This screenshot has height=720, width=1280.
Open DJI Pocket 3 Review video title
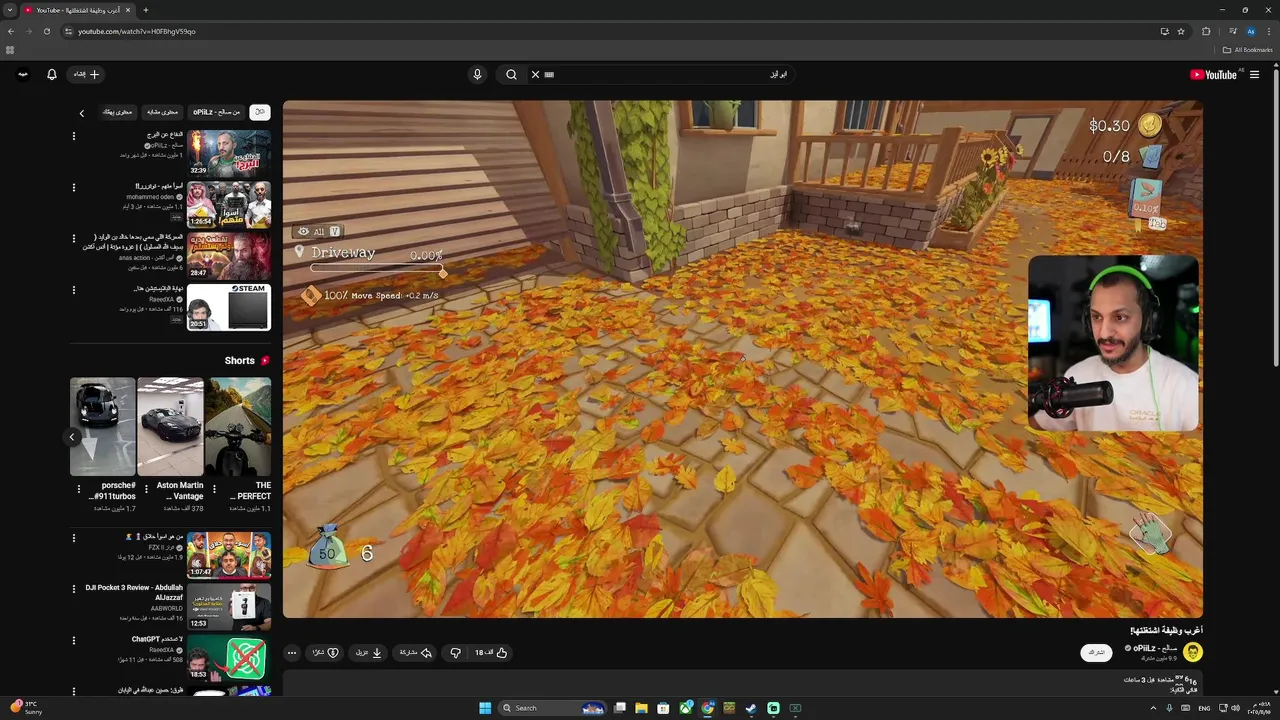134,591
